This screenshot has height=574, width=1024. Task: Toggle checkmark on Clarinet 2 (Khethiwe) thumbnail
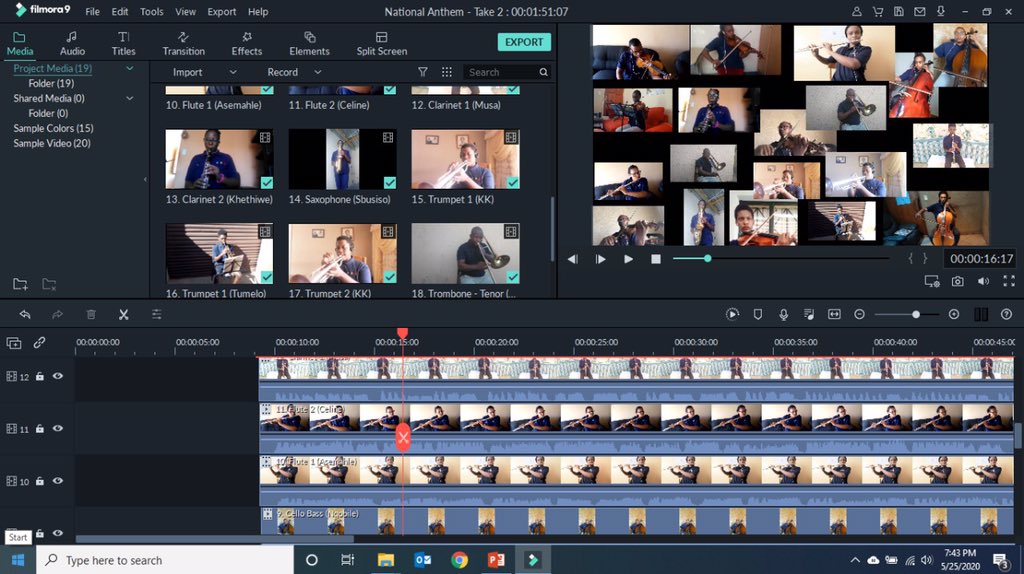point(266,182)
